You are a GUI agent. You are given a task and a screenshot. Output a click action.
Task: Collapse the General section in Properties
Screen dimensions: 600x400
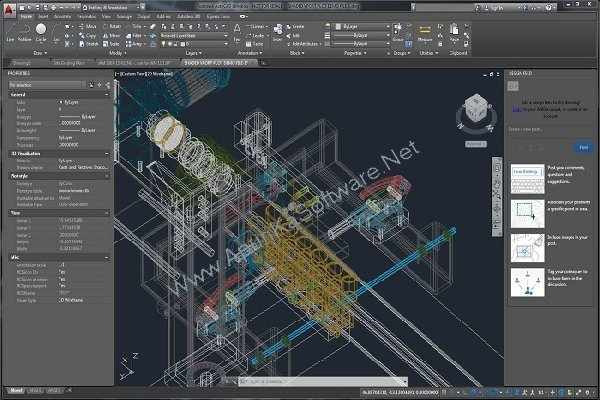point(107,95)
